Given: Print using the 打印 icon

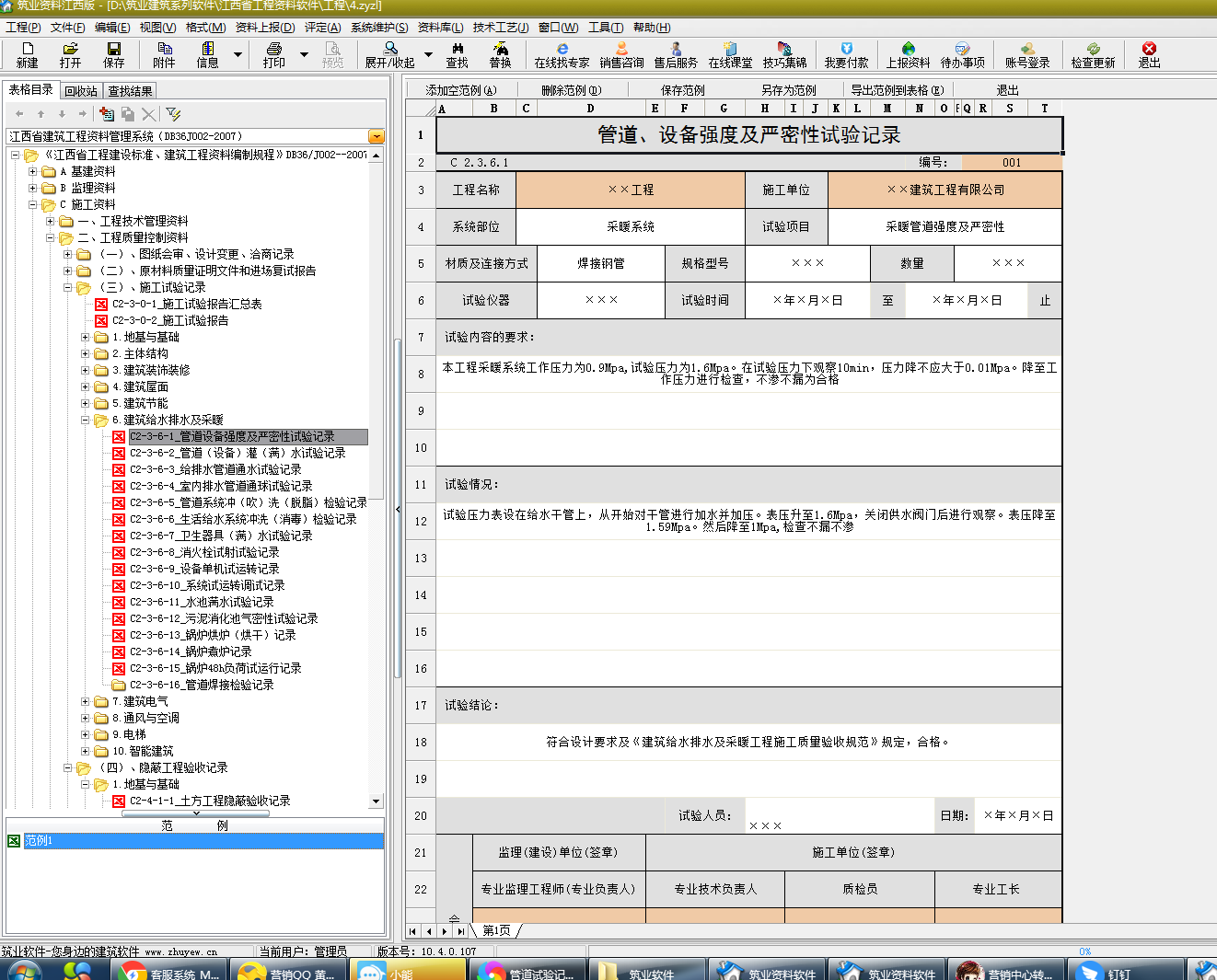Looking at the screenshot, I should click(273, 54).
